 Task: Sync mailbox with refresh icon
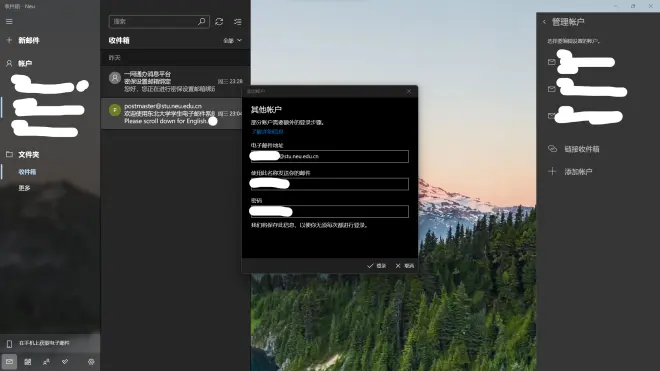click(219, 21)
